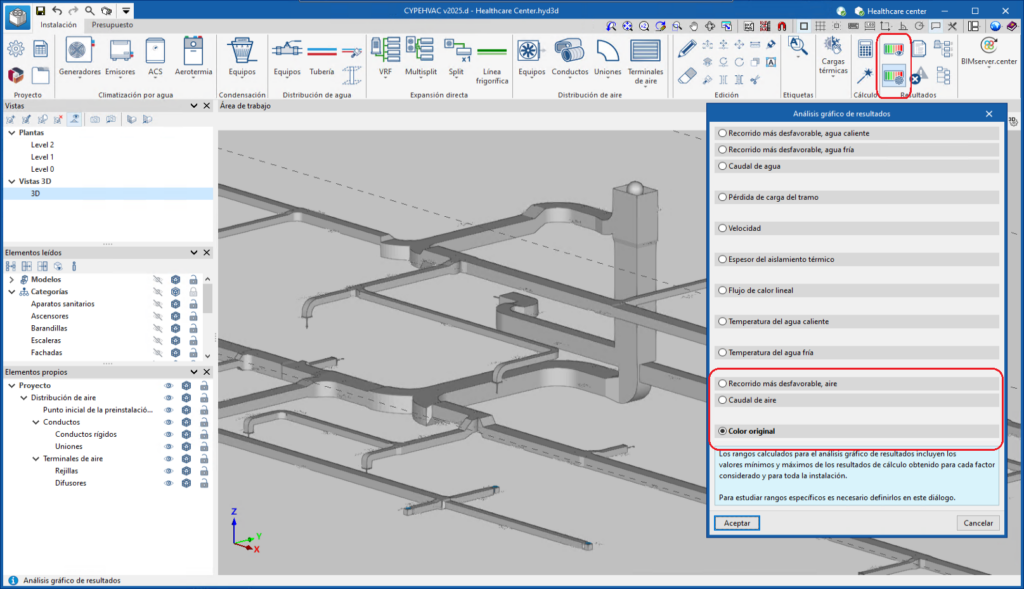Screen dimensions: 1024x589
Task: Open the Aerotermia tool
Action: point(193,52)
